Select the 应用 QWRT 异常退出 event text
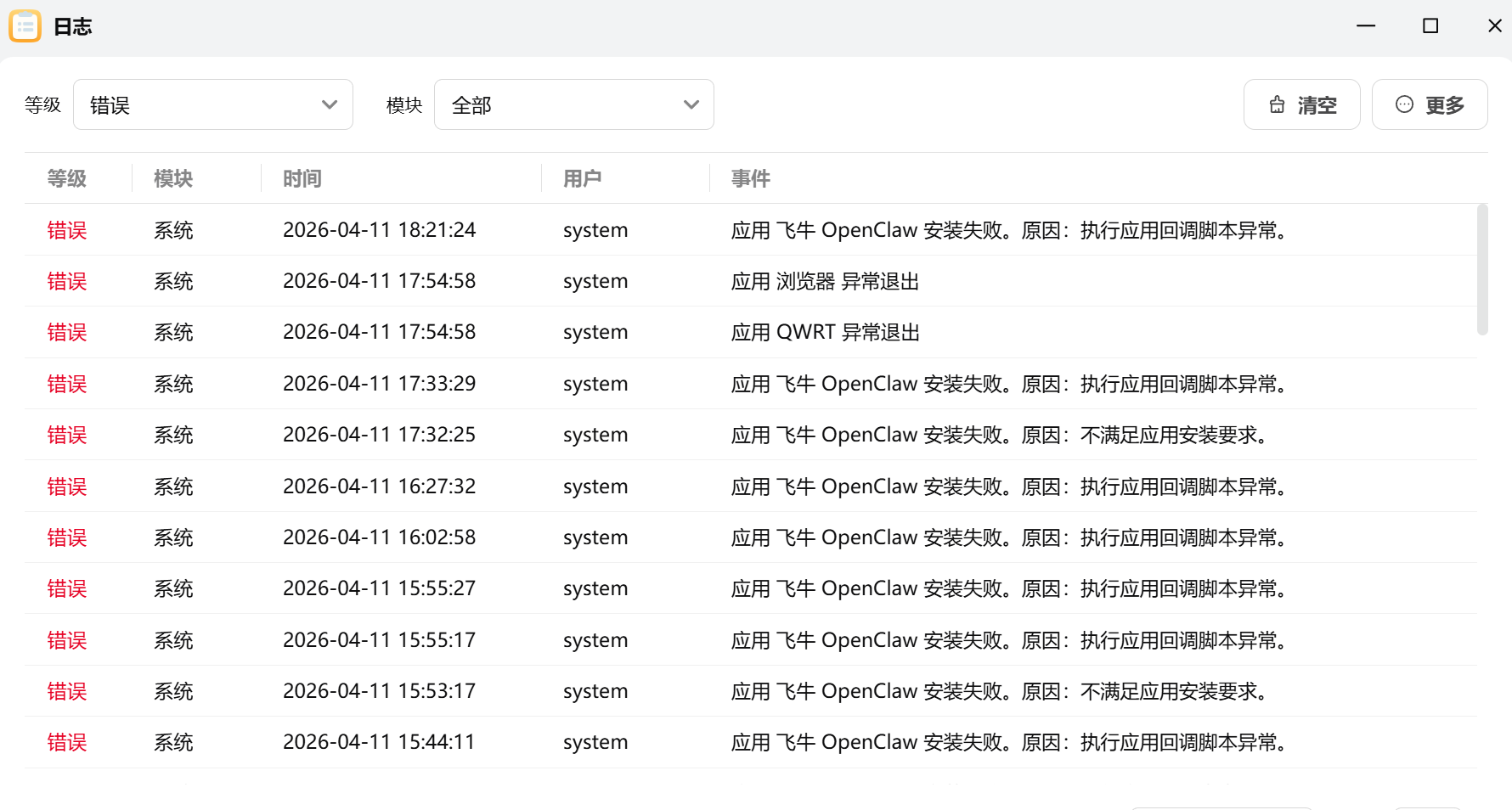The image size is (1512, 810). pyautogui.click(x=826, y=332)
